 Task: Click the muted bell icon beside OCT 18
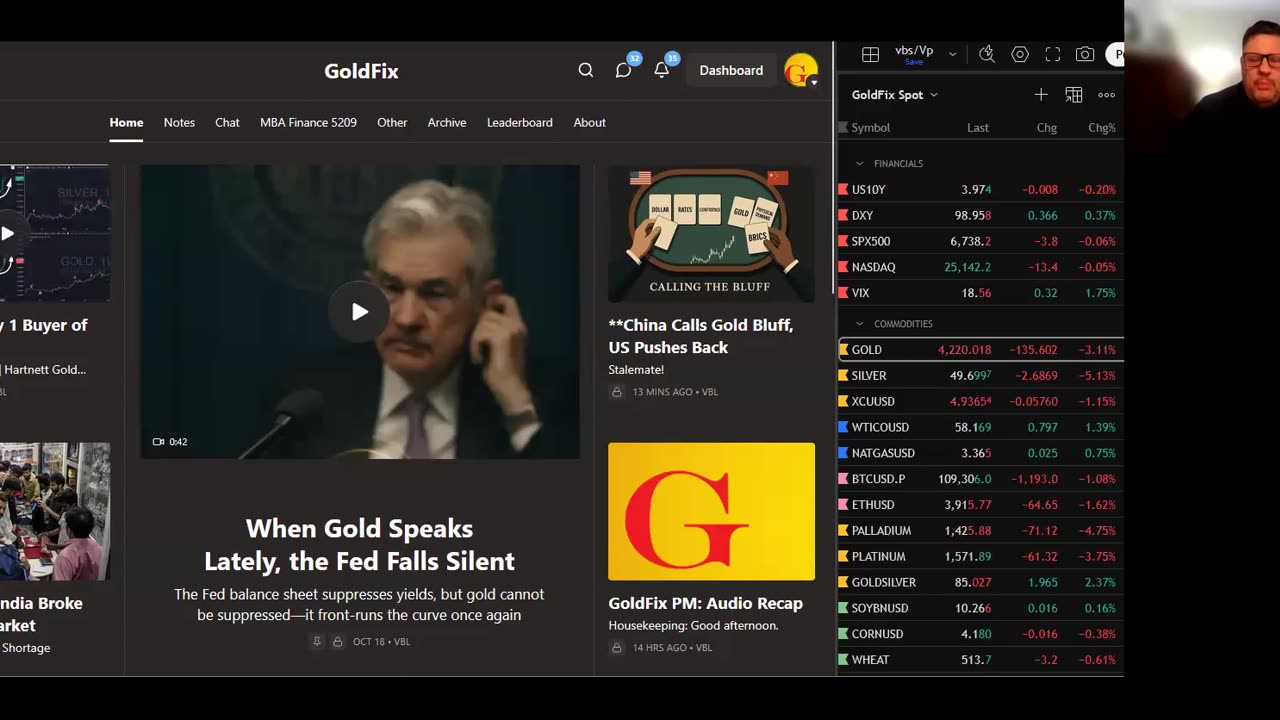click(x=317, y=642)
